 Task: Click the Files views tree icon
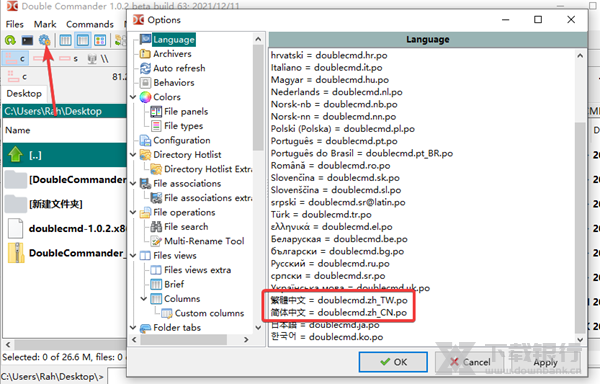tap(145, 256)
